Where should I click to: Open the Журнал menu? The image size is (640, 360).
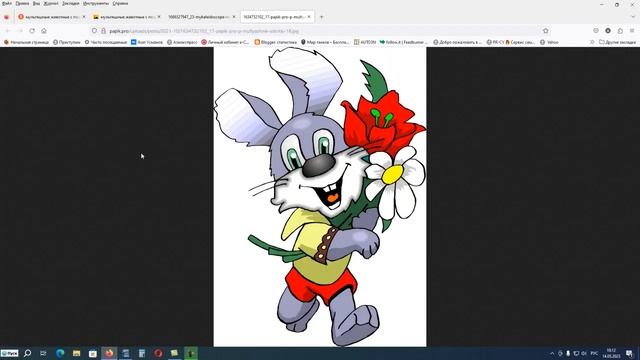point(51,3)
